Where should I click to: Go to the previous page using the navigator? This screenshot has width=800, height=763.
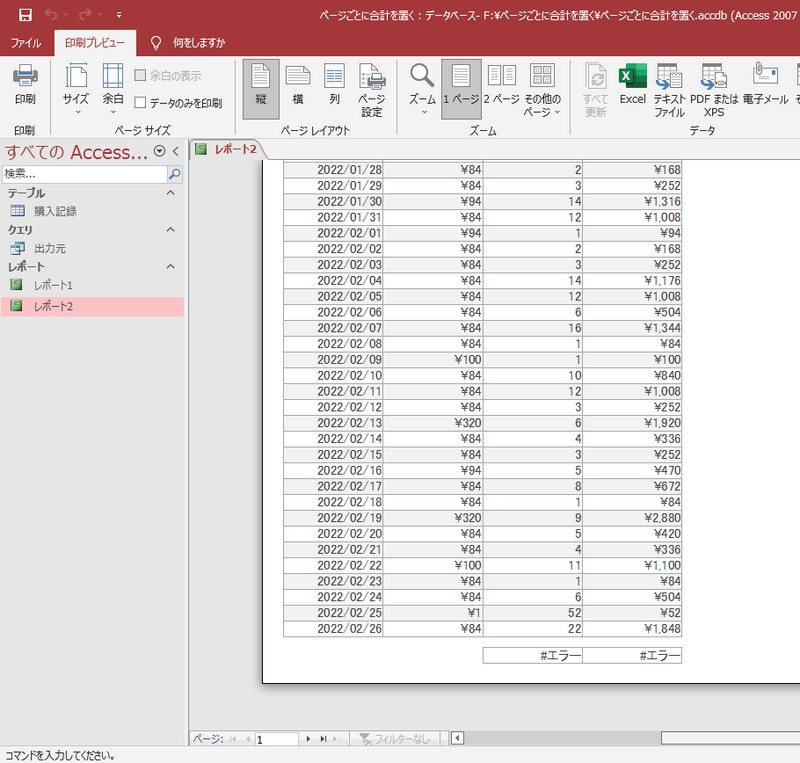pos(248,739)
